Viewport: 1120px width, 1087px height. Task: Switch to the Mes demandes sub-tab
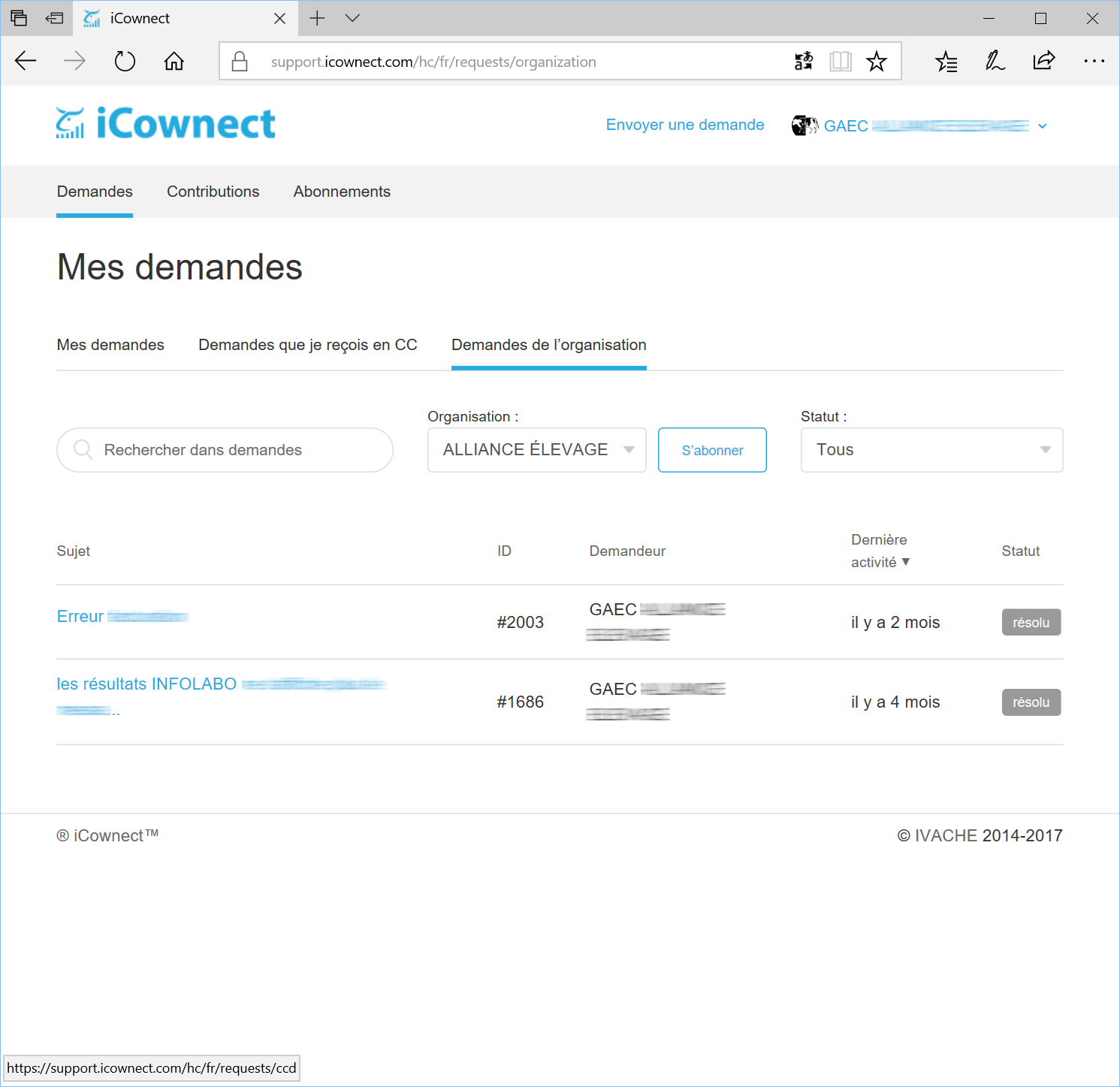click(x=110, y=345)
